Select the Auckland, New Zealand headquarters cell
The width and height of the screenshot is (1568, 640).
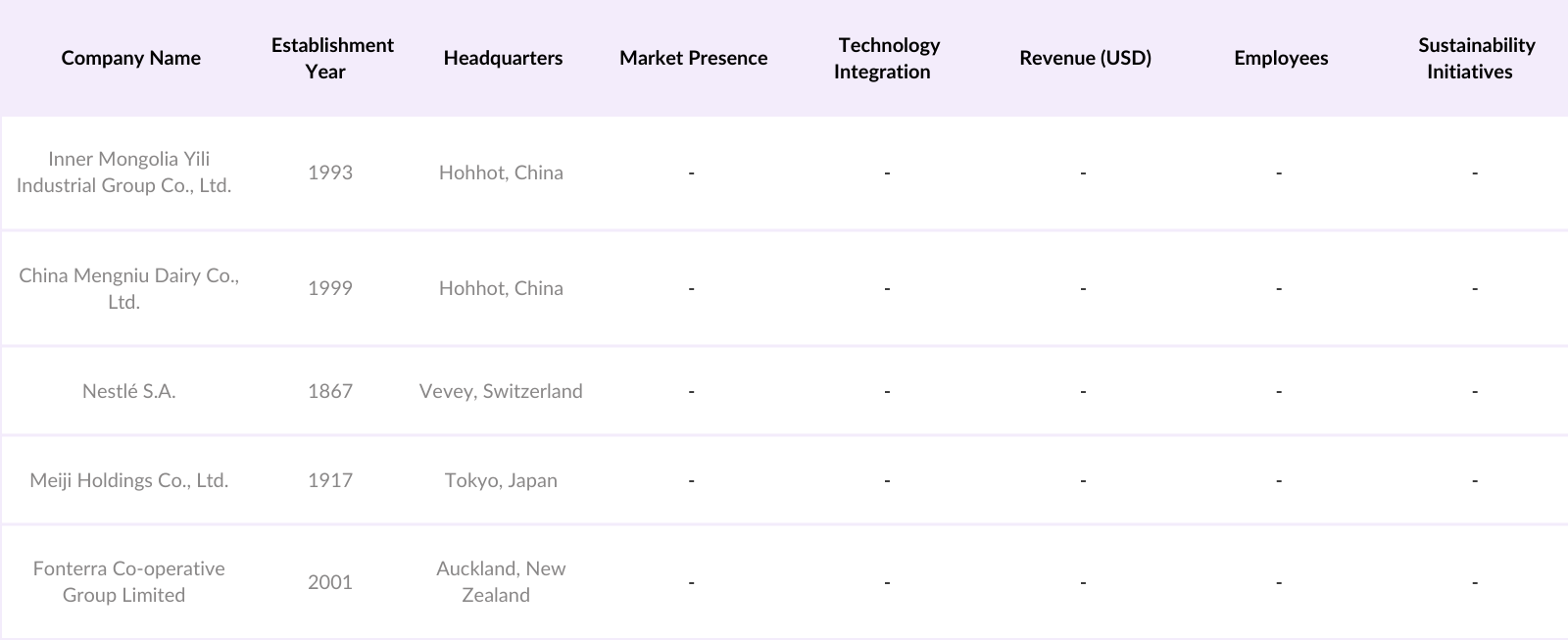coord(501,582)
